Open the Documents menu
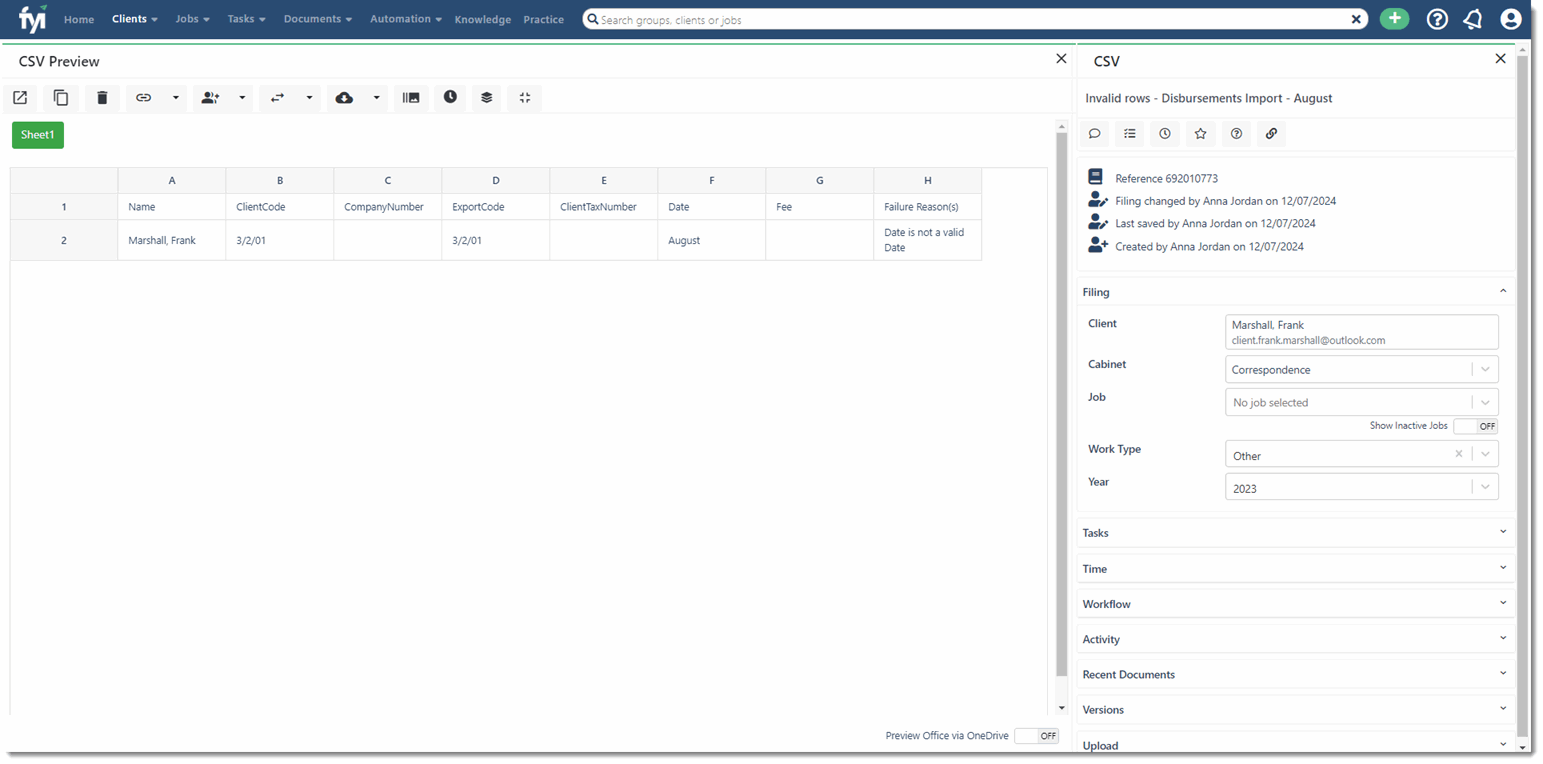The width and height of the screenshot is (1543, 764). click(318, 19)
